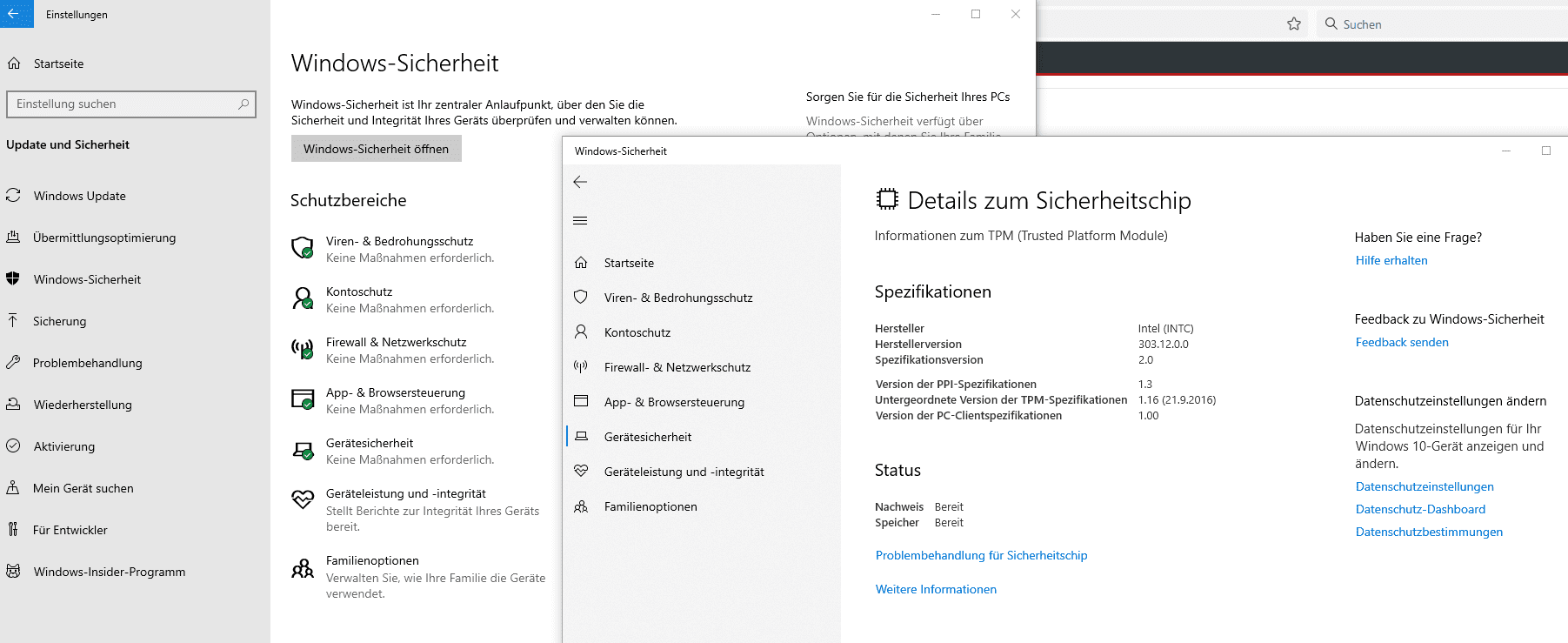Select the Hersteller value Intel (INTC)
Viewport: 1568px width, 643px height.
(x=1165, y=328)
